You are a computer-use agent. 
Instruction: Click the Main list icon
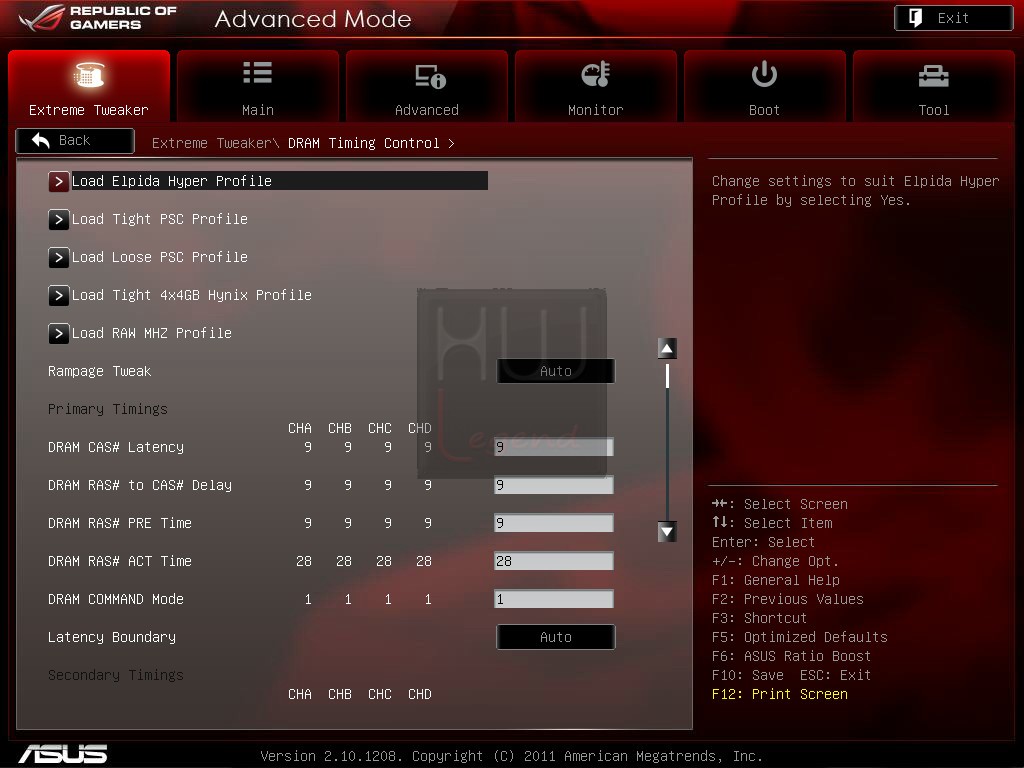[257, 72]
